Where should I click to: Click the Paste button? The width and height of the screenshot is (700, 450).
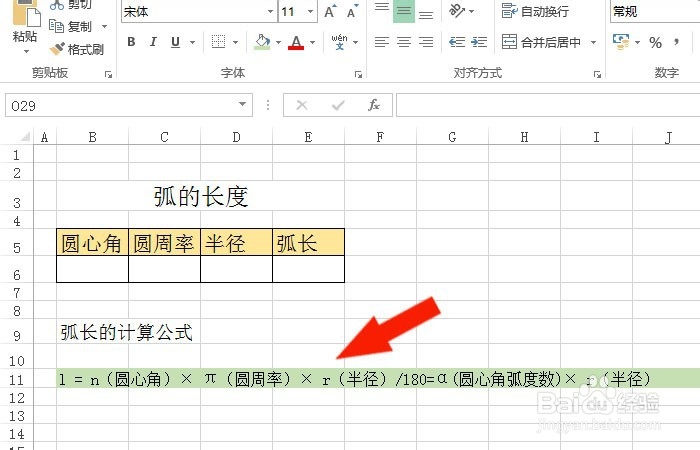coord(25,27)
